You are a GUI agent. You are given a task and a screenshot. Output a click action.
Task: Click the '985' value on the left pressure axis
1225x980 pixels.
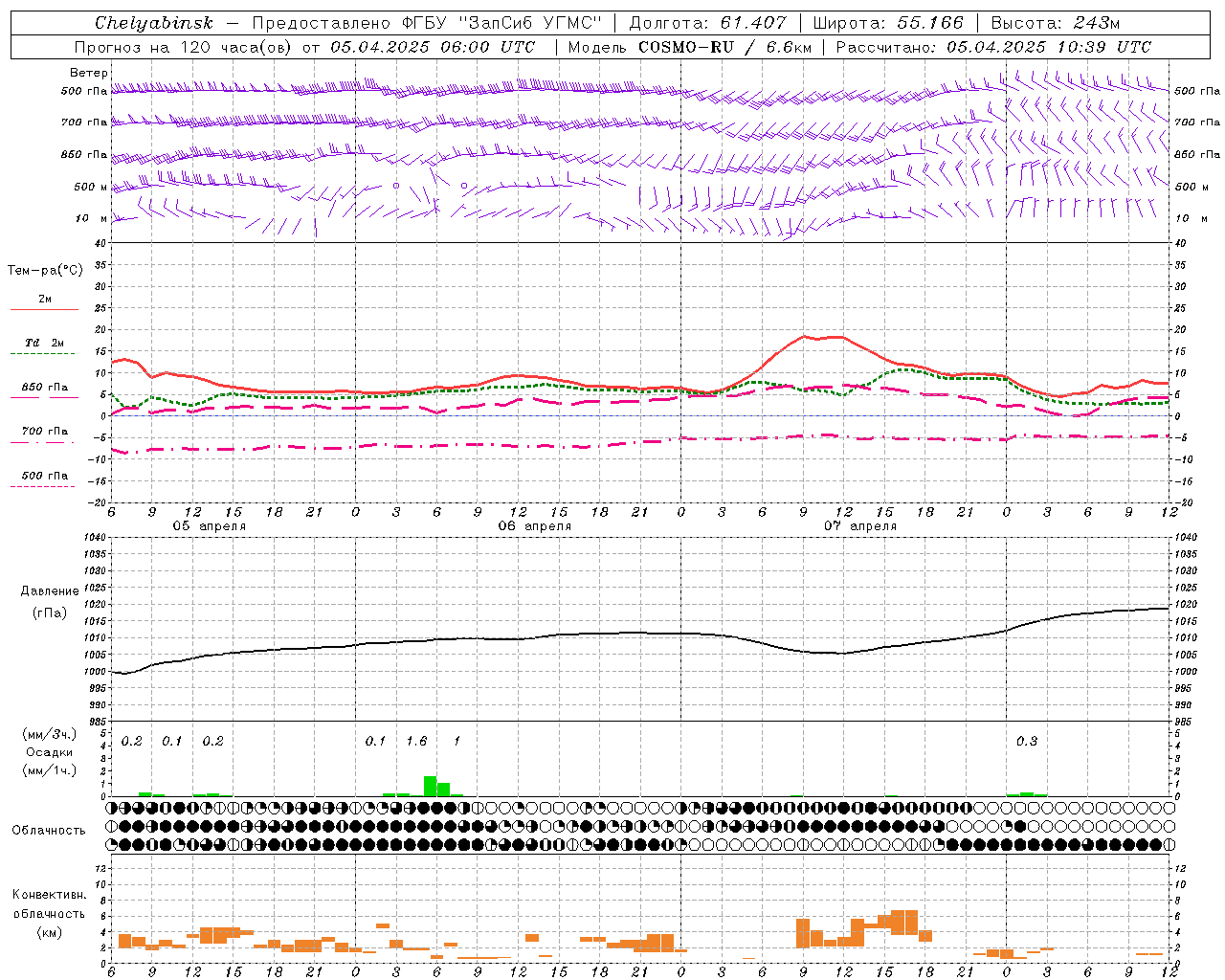pos(97,722)
